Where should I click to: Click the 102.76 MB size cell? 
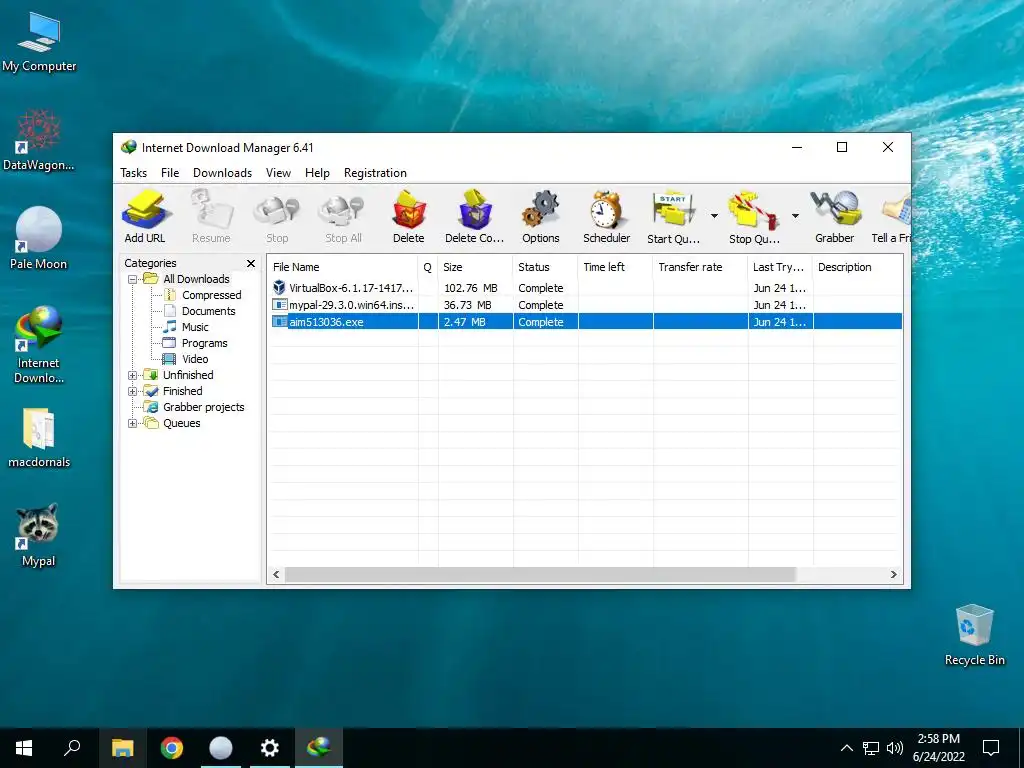pos(471,288)
